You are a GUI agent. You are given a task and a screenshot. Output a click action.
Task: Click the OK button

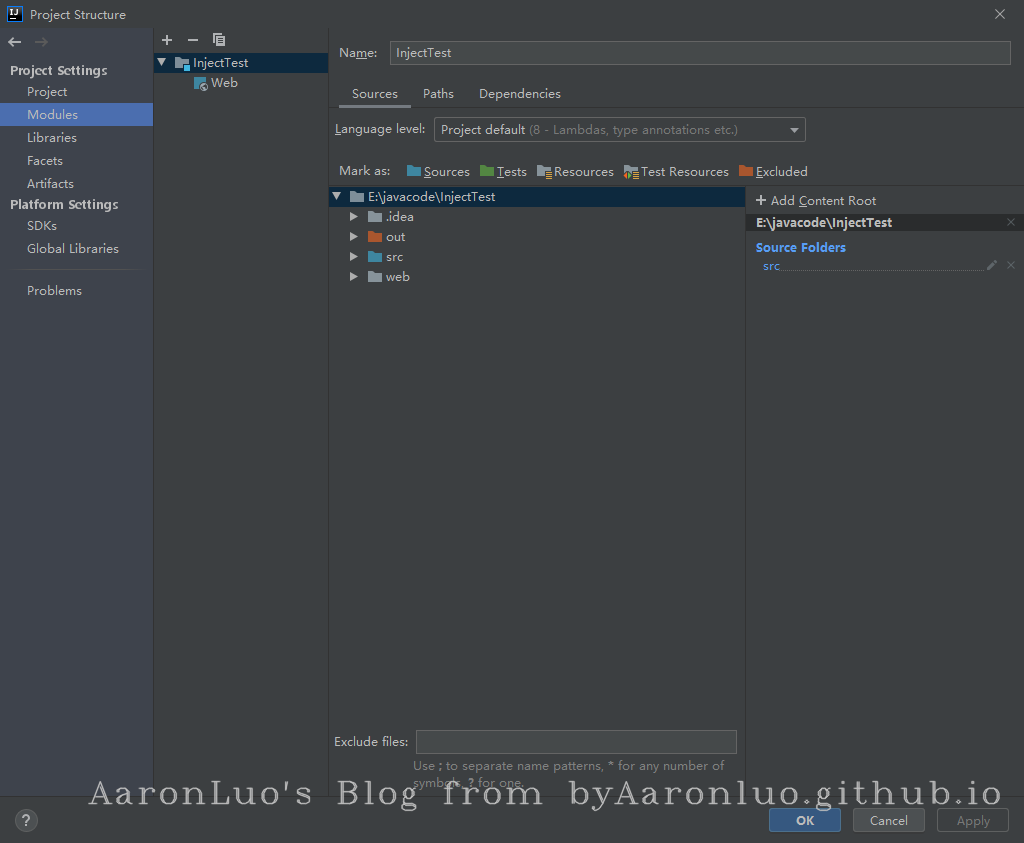point(804,821)
